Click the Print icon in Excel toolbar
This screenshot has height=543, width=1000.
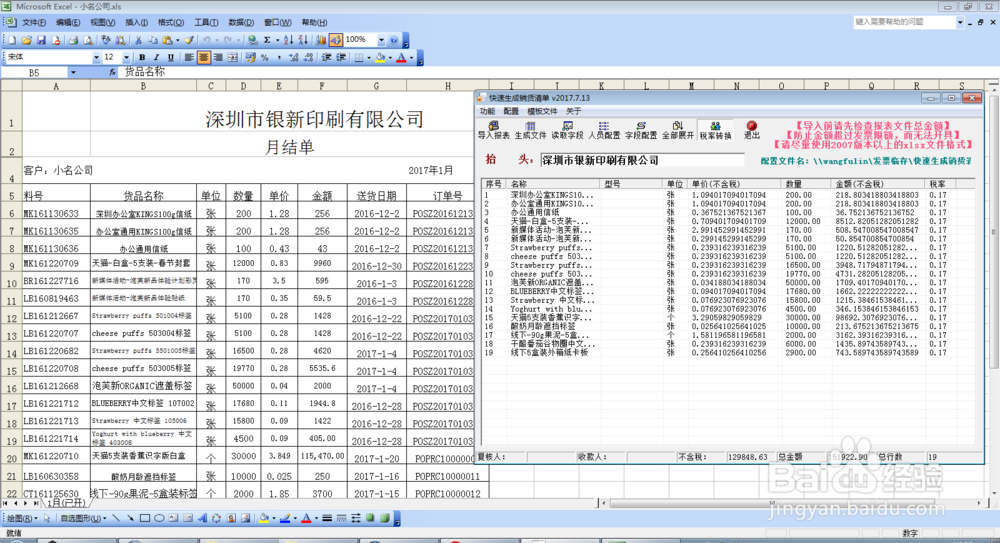(x=73, y=40)
